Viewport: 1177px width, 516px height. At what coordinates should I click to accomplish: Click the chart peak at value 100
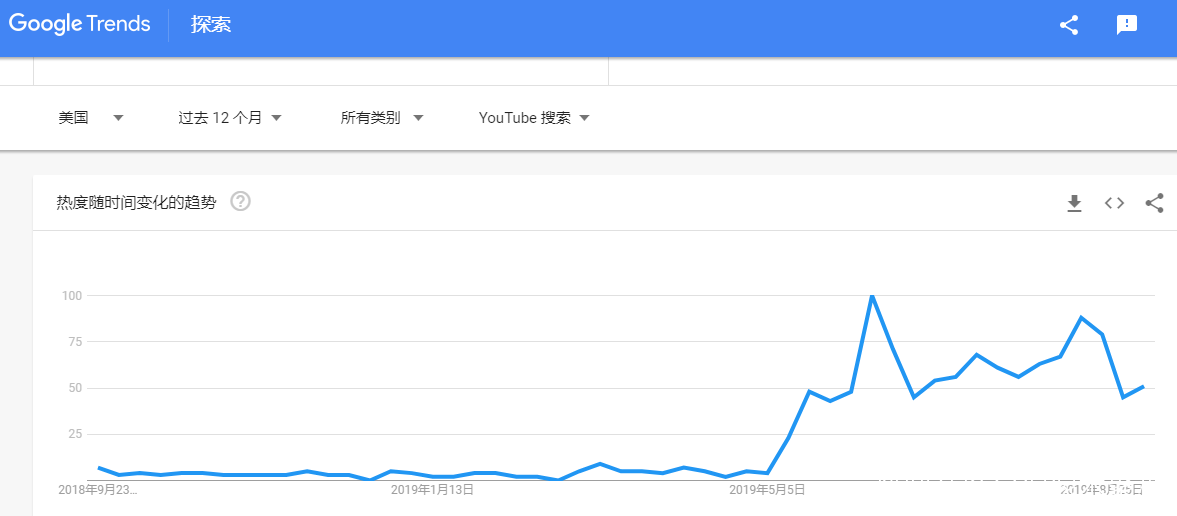pos(872,296)
